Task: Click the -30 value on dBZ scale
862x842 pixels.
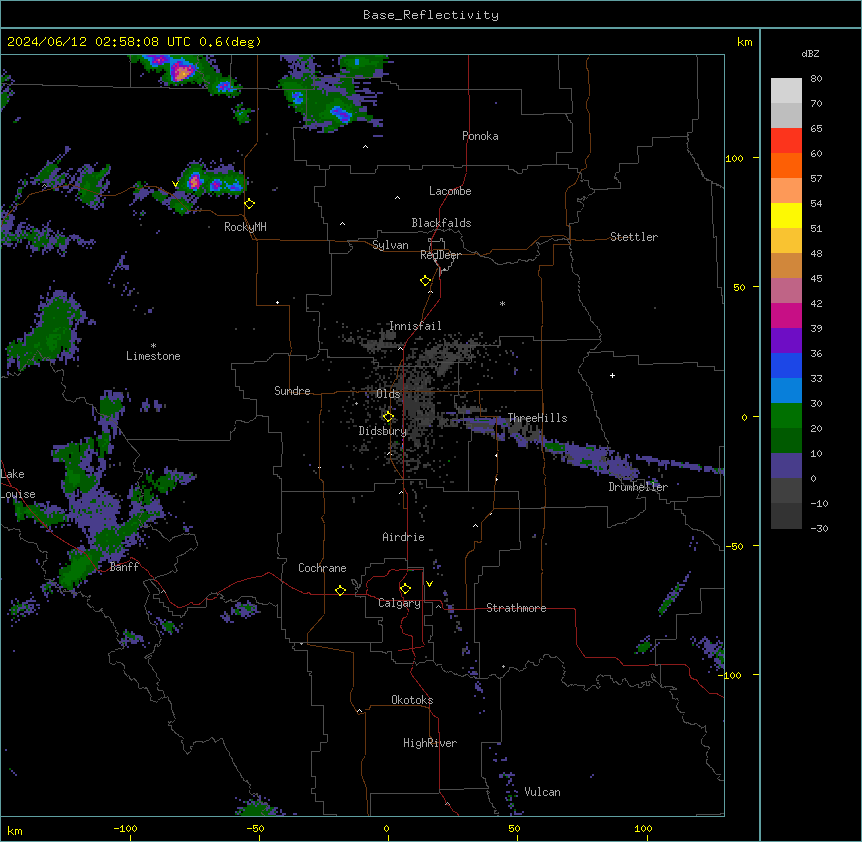Action: 819,528
